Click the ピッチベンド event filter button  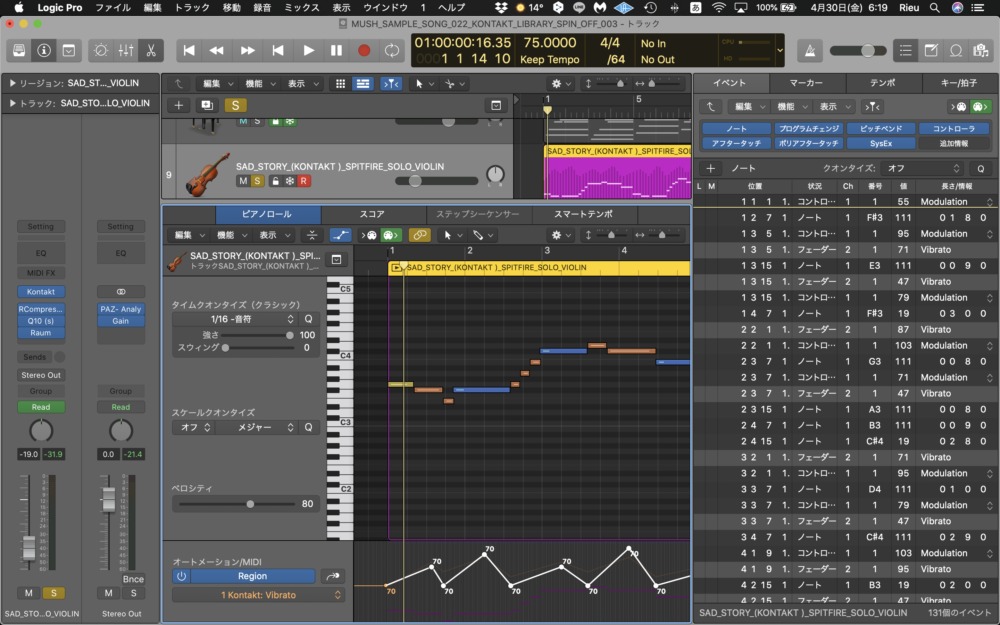coord(881,129)
